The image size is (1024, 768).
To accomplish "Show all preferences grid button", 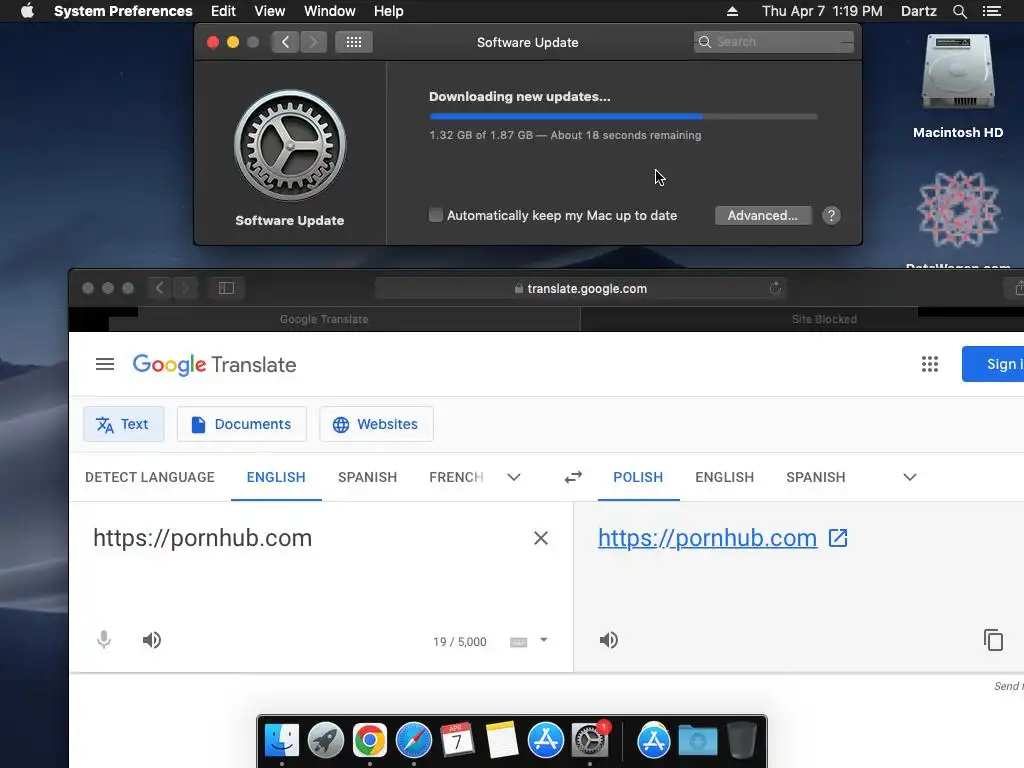I will tap(354, 42).
